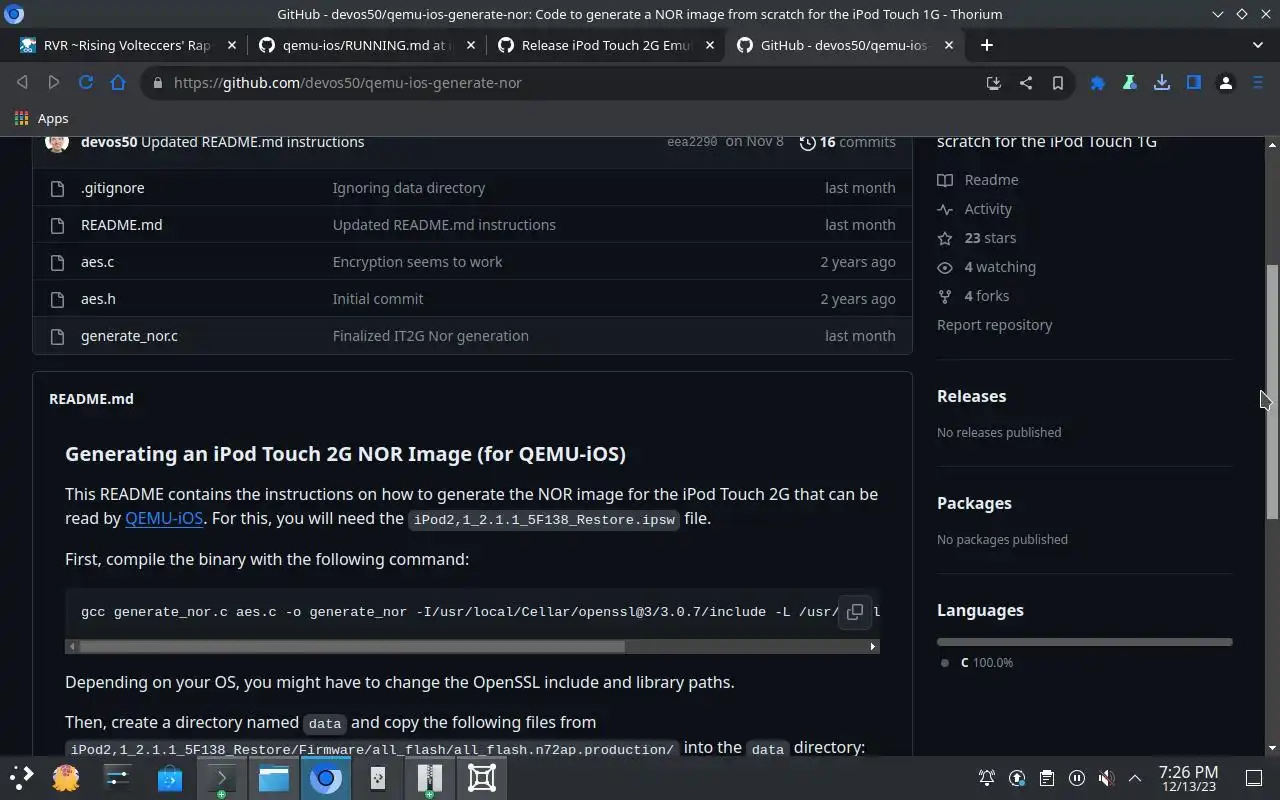Open repository Activity

[x=975, y=209]
